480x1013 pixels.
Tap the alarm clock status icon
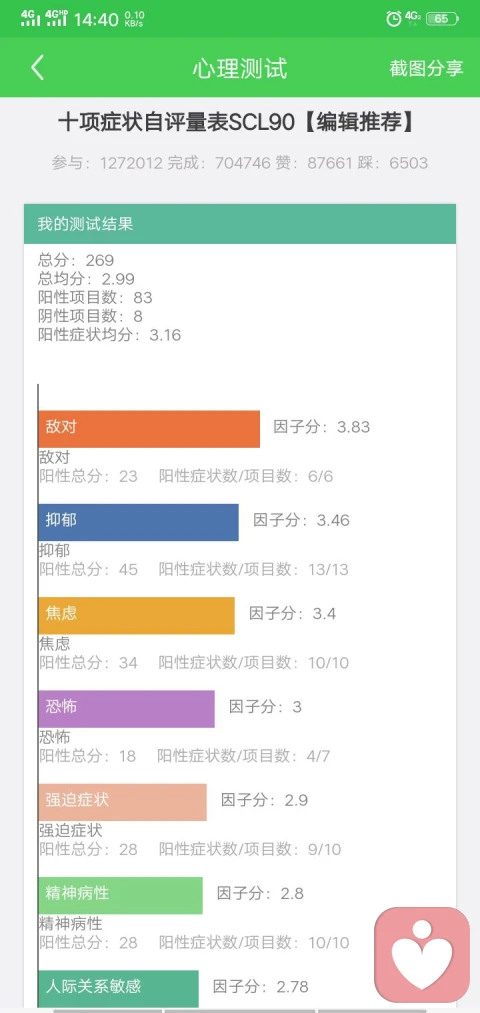point(393,19)
